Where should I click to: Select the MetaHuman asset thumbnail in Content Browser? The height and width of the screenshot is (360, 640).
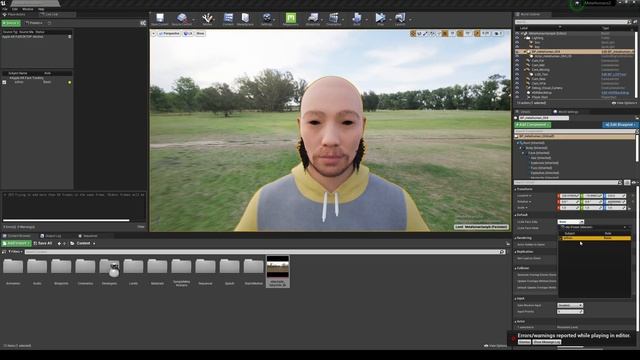[278, 271]
